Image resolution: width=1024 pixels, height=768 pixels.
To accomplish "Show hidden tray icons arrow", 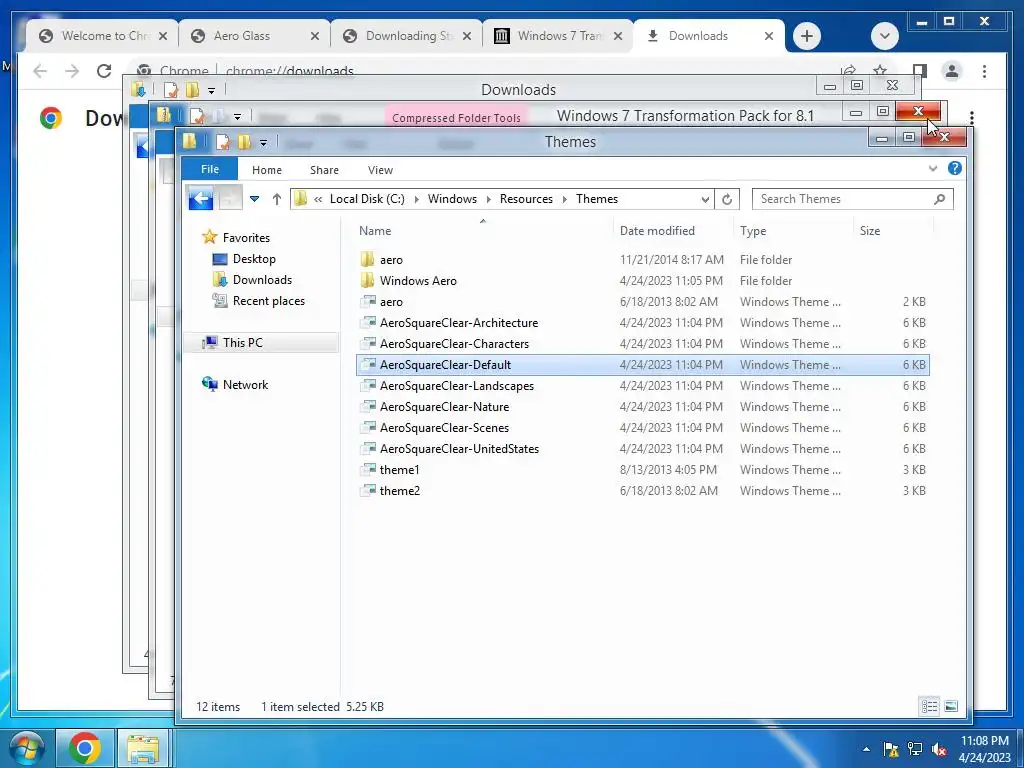I will (866, 749).
